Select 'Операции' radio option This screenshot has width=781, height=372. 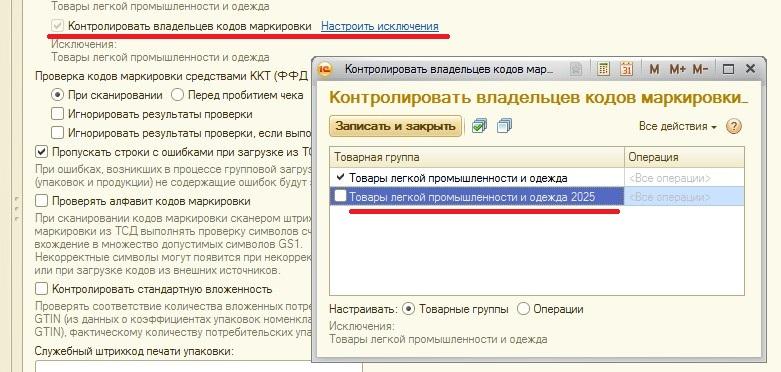click(x=523, y=309)
